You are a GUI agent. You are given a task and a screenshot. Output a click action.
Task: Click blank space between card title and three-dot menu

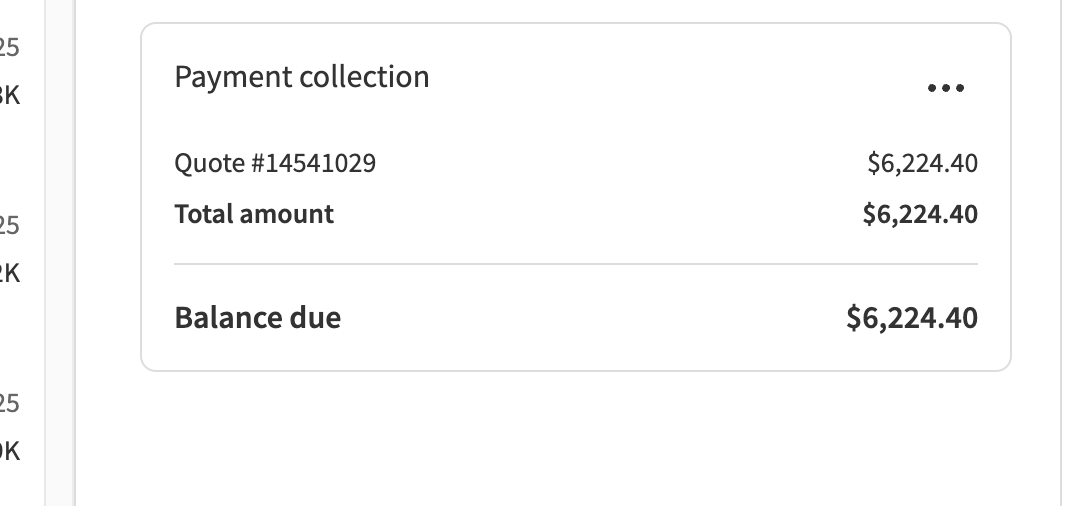[x=680, y=80]
